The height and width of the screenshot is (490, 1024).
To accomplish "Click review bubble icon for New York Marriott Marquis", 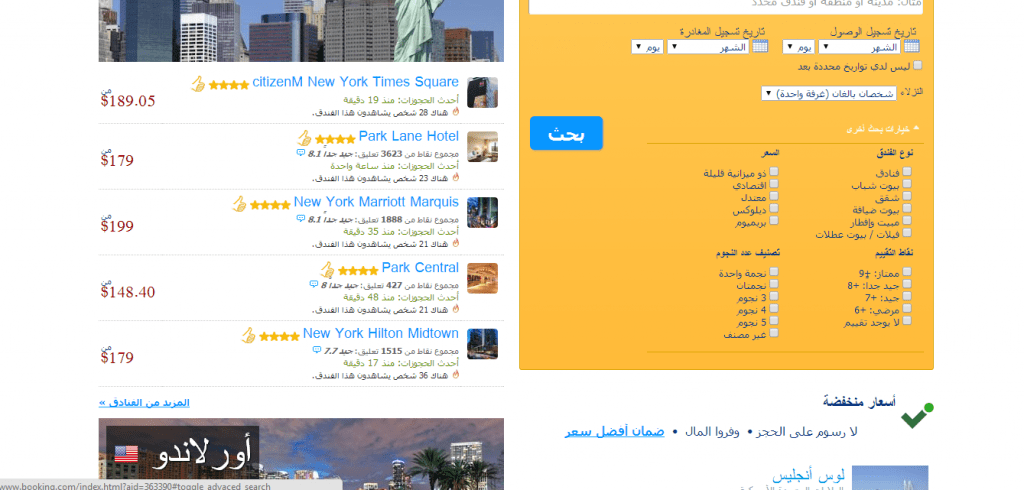I will click(300, 218).
